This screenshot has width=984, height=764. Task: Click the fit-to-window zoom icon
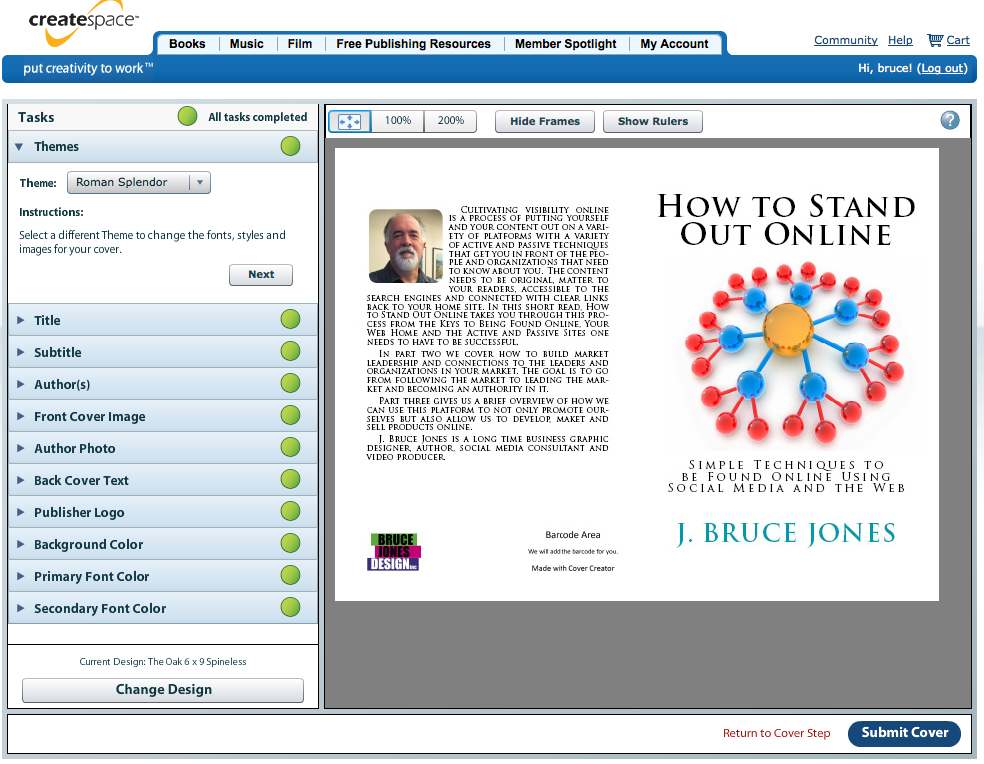click(350, 121)
